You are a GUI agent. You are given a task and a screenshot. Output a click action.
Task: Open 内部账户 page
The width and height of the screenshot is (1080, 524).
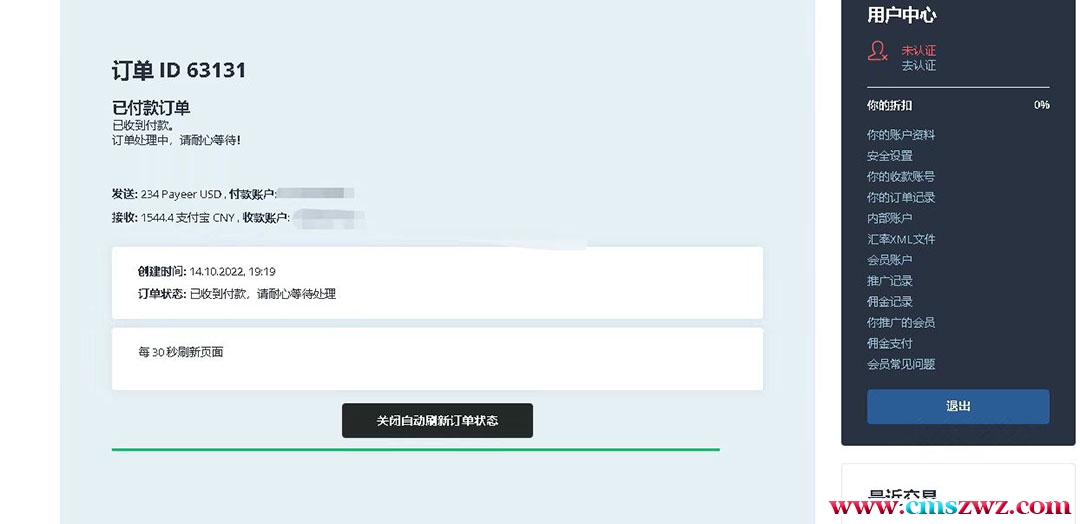[889, 218]
